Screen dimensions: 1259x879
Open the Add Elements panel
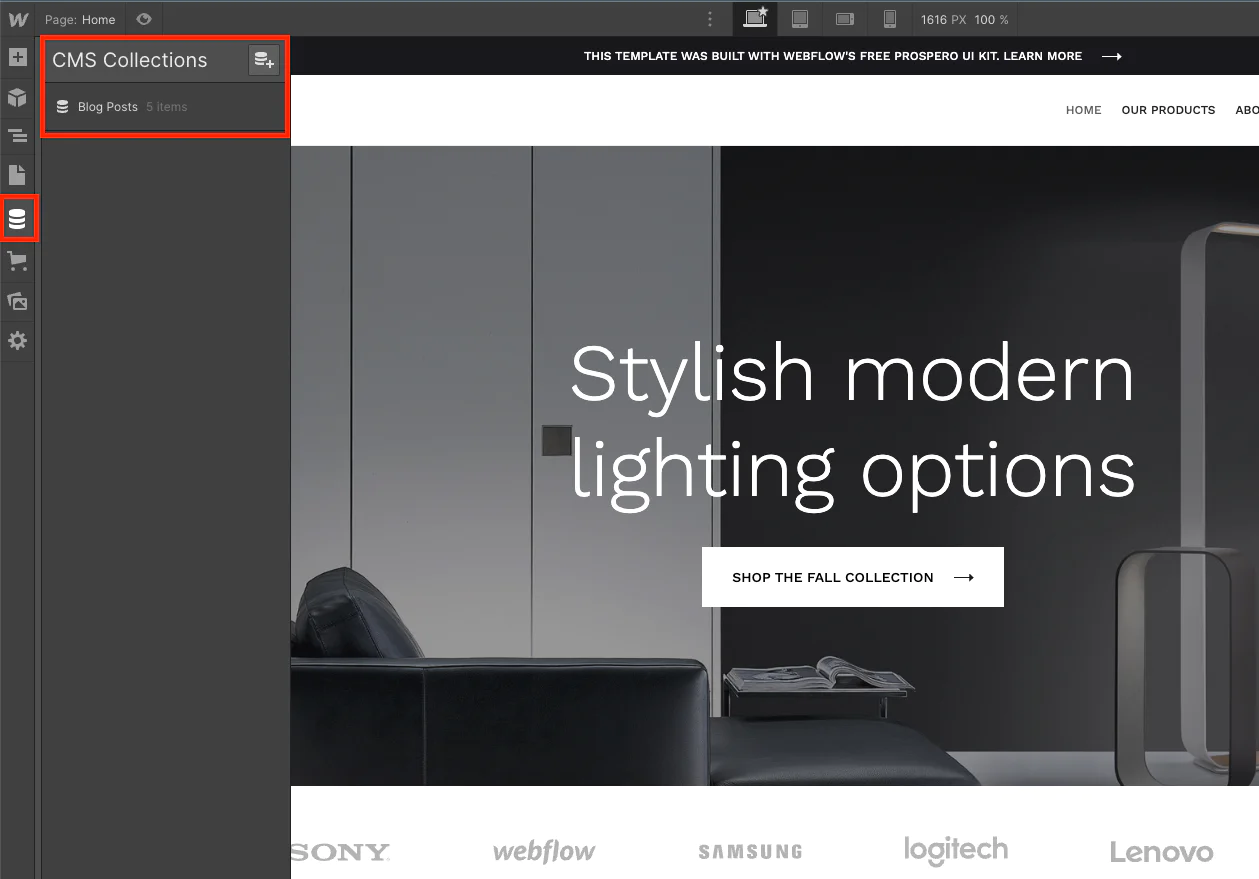(x=17, y=57)
